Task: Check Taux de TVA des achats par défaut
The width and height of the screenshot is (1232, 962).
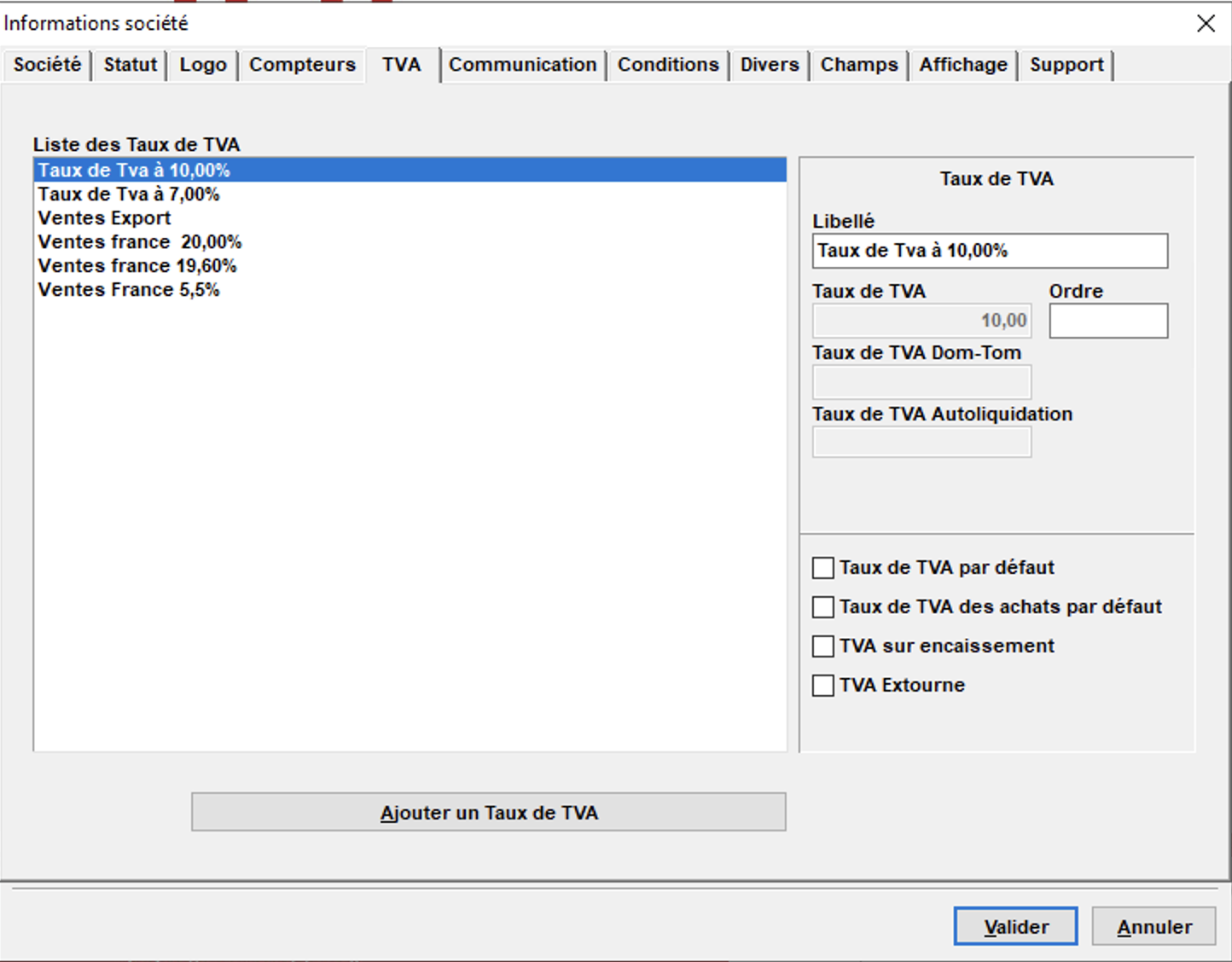Action: tap(823, 607)
